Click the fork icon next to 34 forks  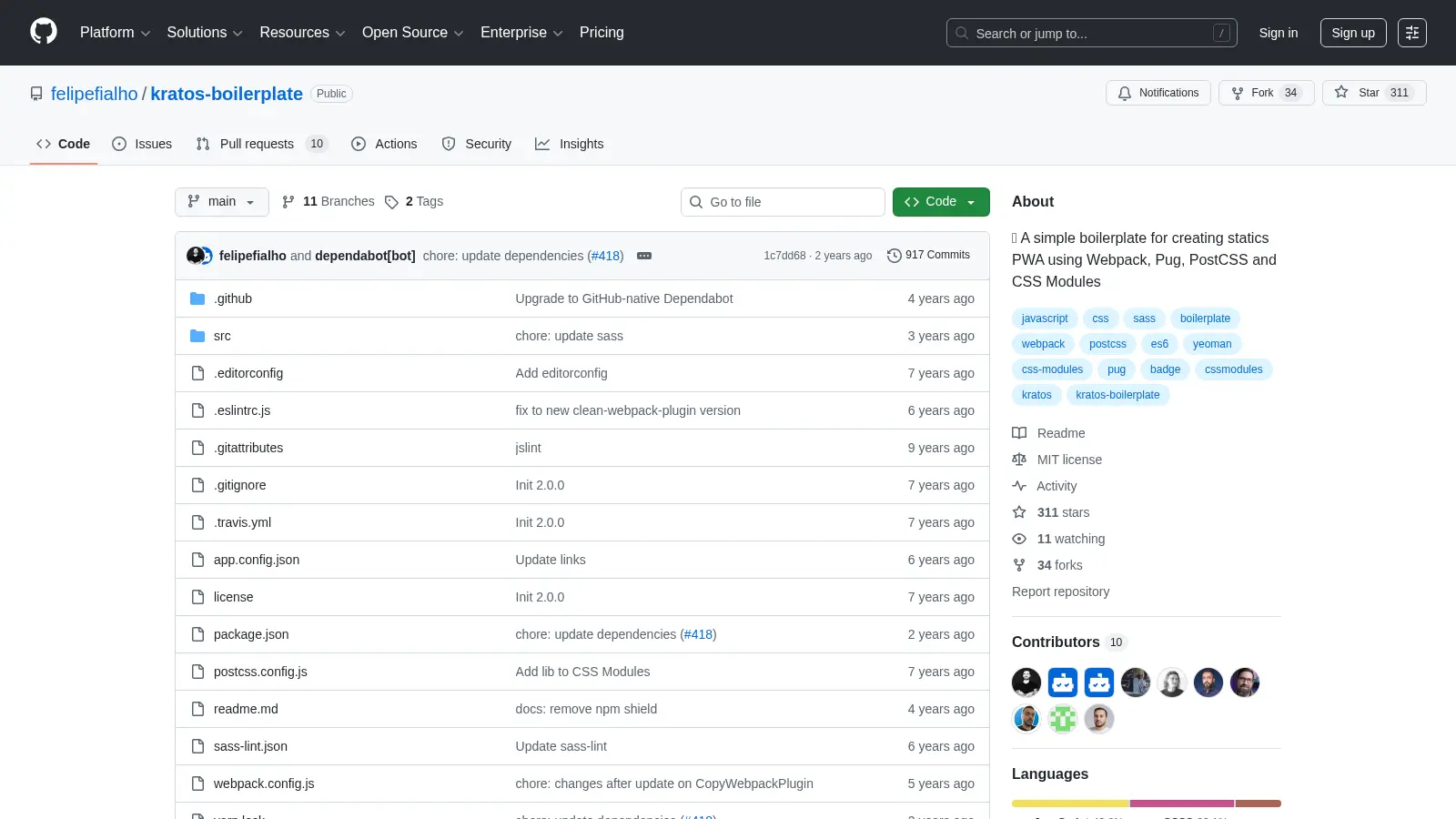[x=1019, y=565]
